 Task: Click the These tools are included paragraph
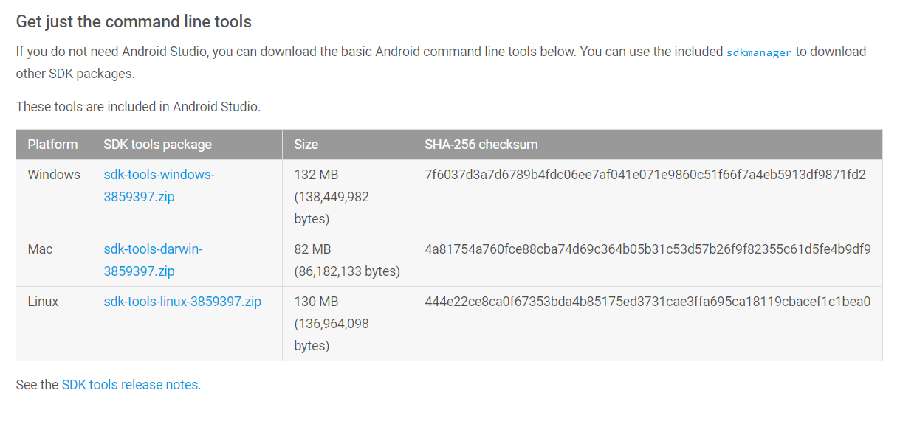pyautogui.click(x=138, y=107)
